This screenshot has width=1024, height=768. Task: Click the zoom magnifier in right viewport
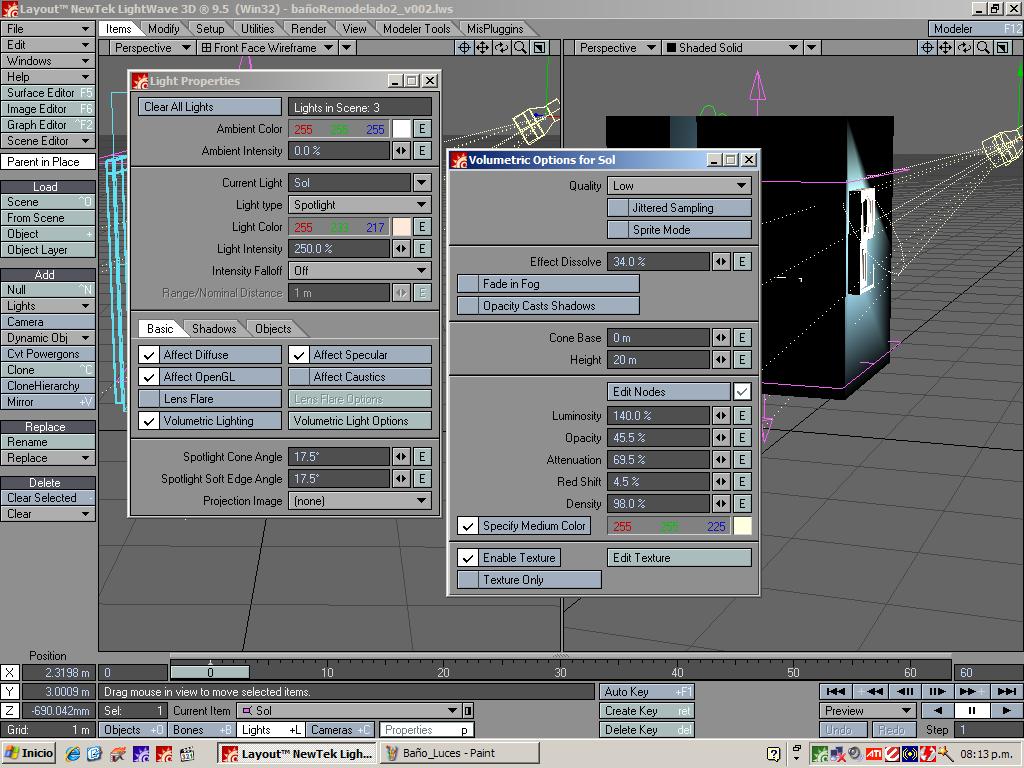coord(984,48)
